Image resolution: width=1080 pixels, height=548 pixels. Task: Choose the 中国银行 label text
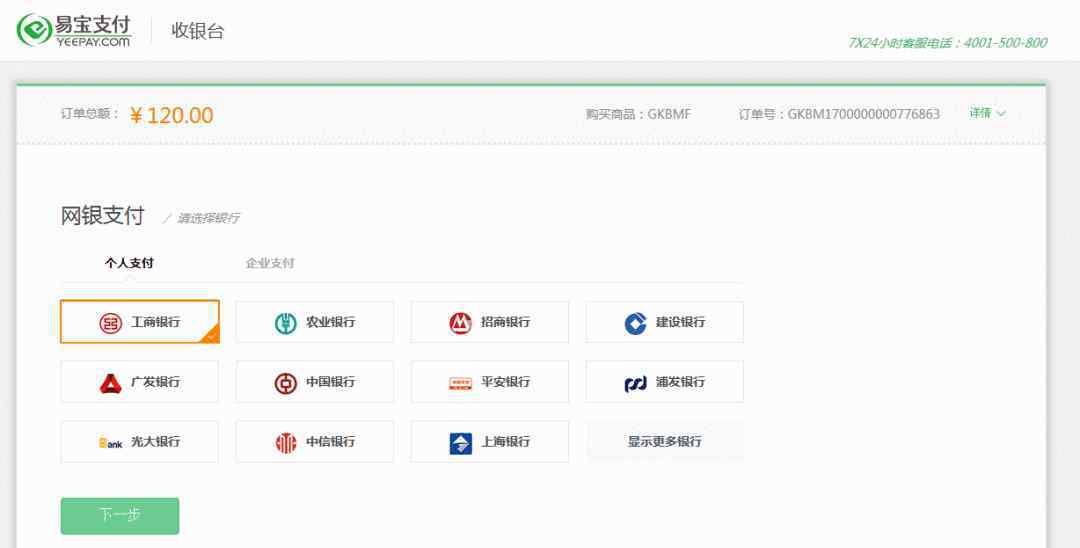(331, 381)
